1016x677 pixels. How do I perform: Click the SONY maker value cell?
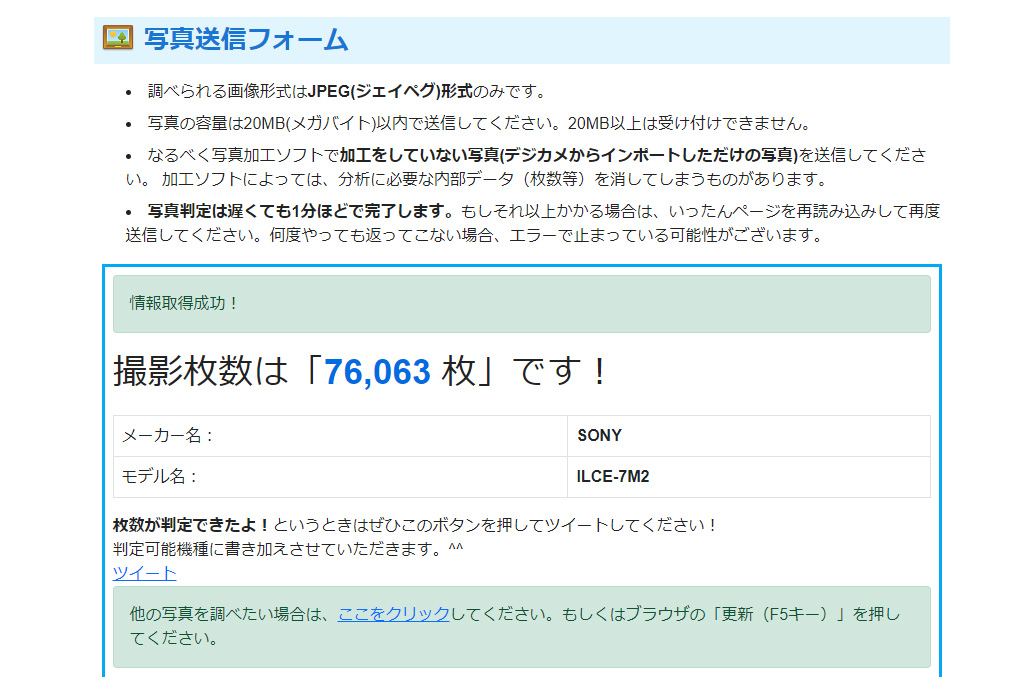748,436
